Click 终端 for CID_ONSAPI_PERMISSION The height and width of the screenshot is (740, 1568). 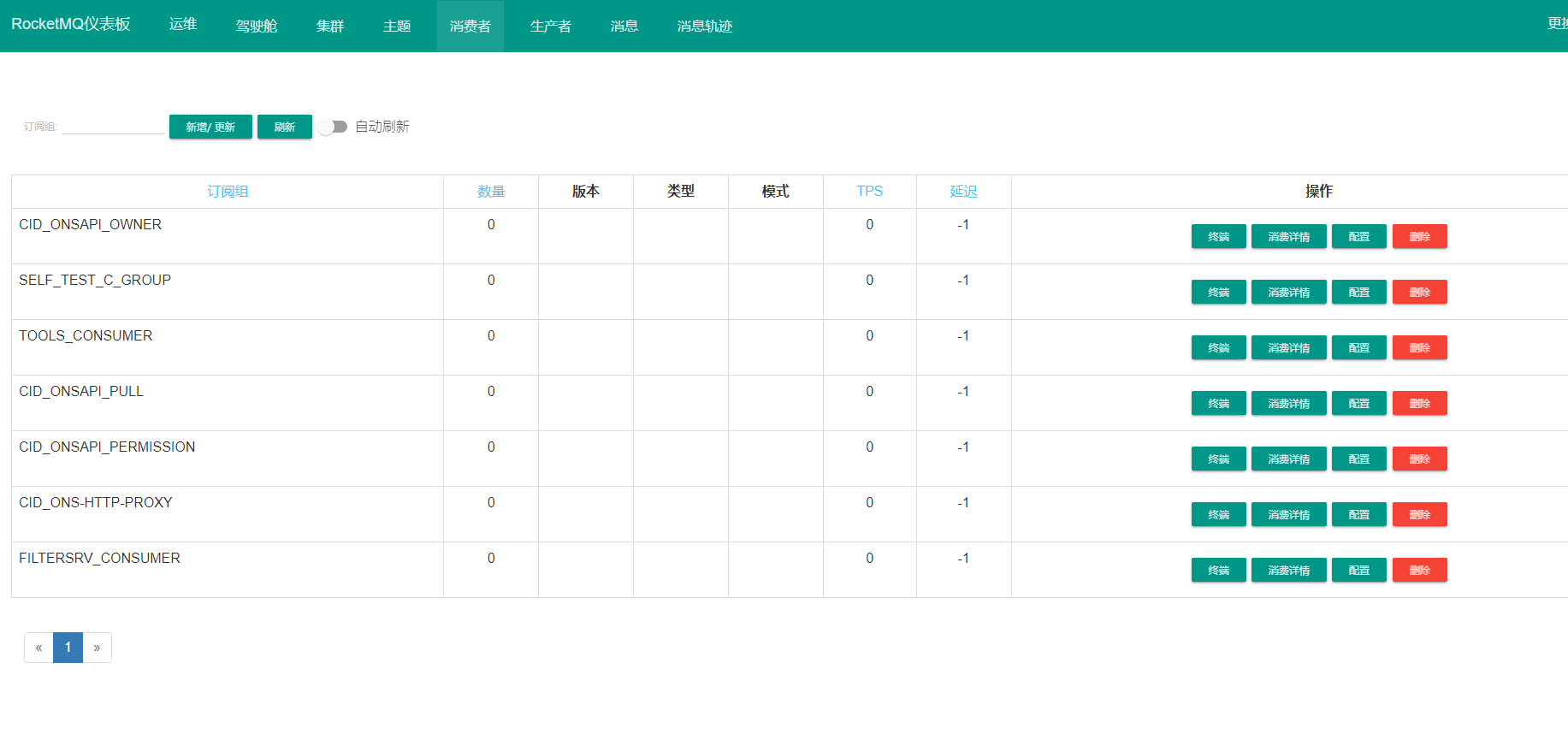point(1219,459)
